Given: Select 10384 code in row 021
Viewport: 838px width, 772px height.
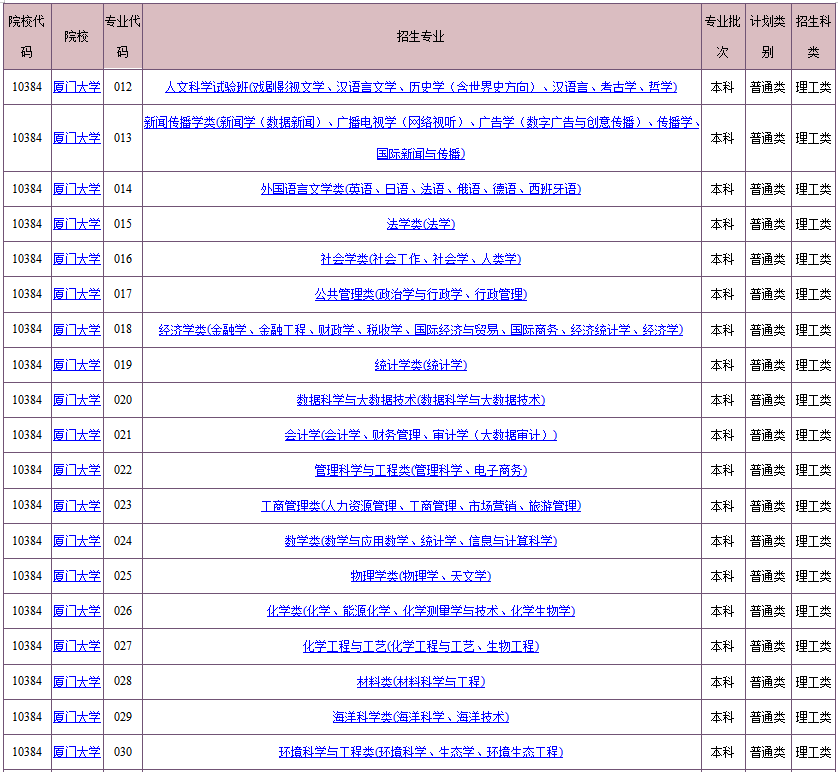Looking at the screenshot, I should pyautogui.click(x=27, y=435).
